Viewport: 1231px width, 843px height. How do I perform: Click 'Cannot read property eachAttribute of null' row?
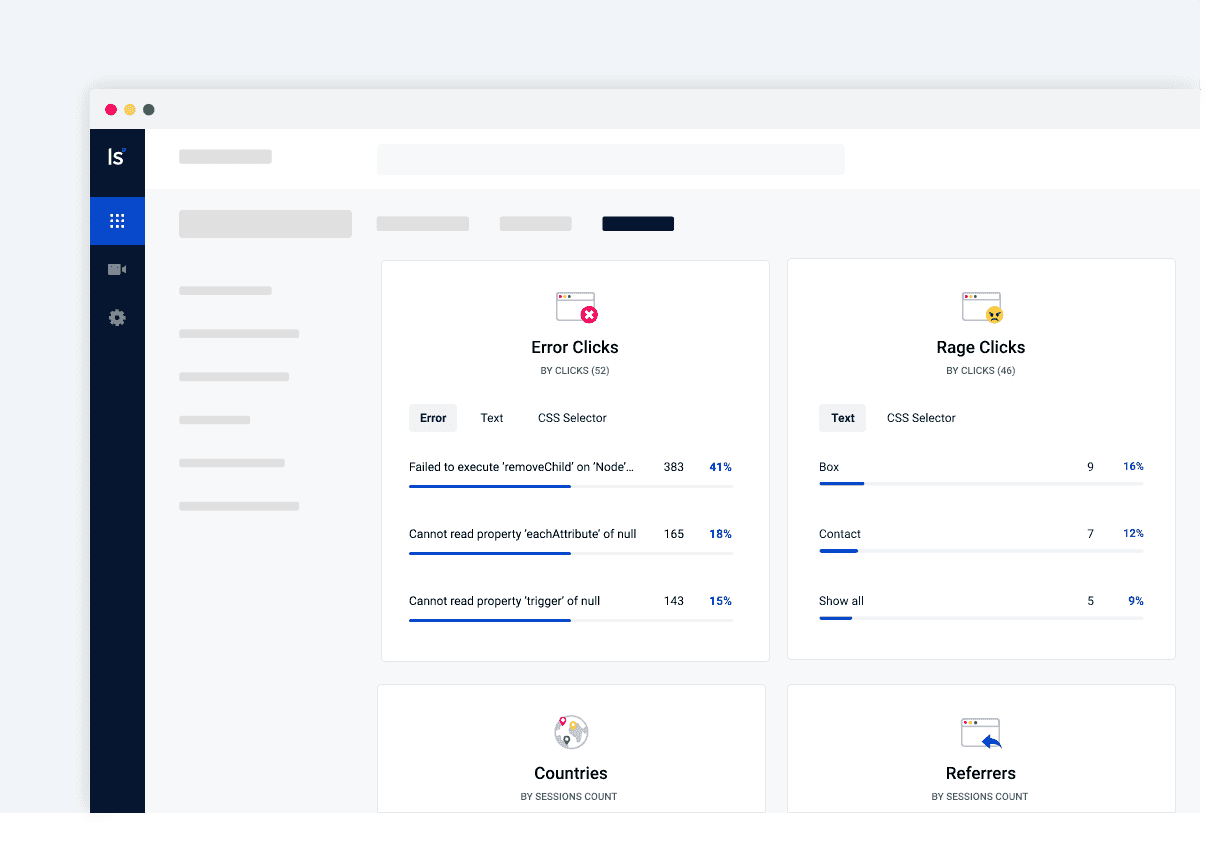(571, 541)
